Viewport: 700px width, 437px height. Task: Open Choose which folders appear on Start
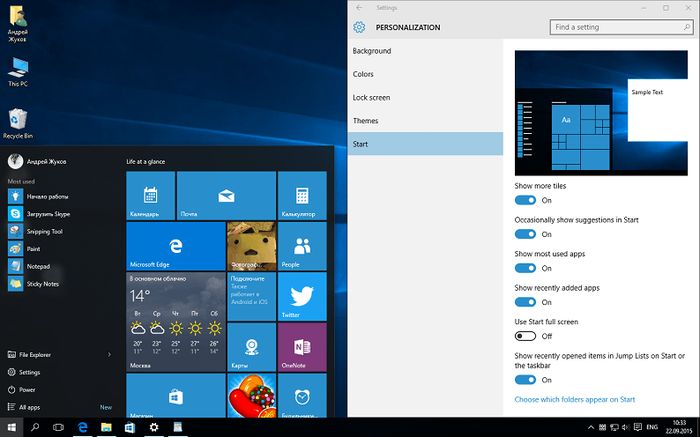point(575,399)
